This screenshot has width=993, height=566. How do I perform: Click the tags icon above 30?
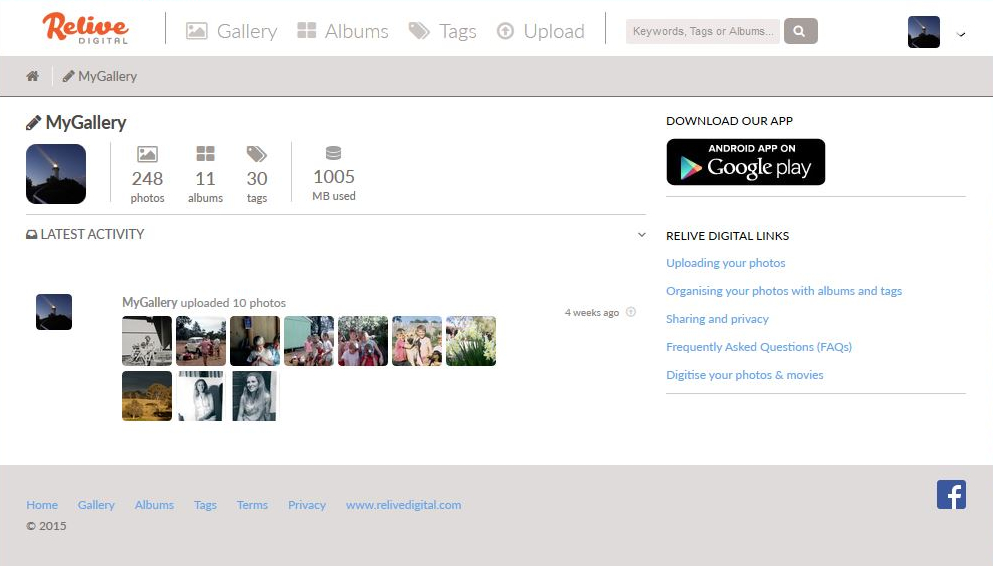256,154
